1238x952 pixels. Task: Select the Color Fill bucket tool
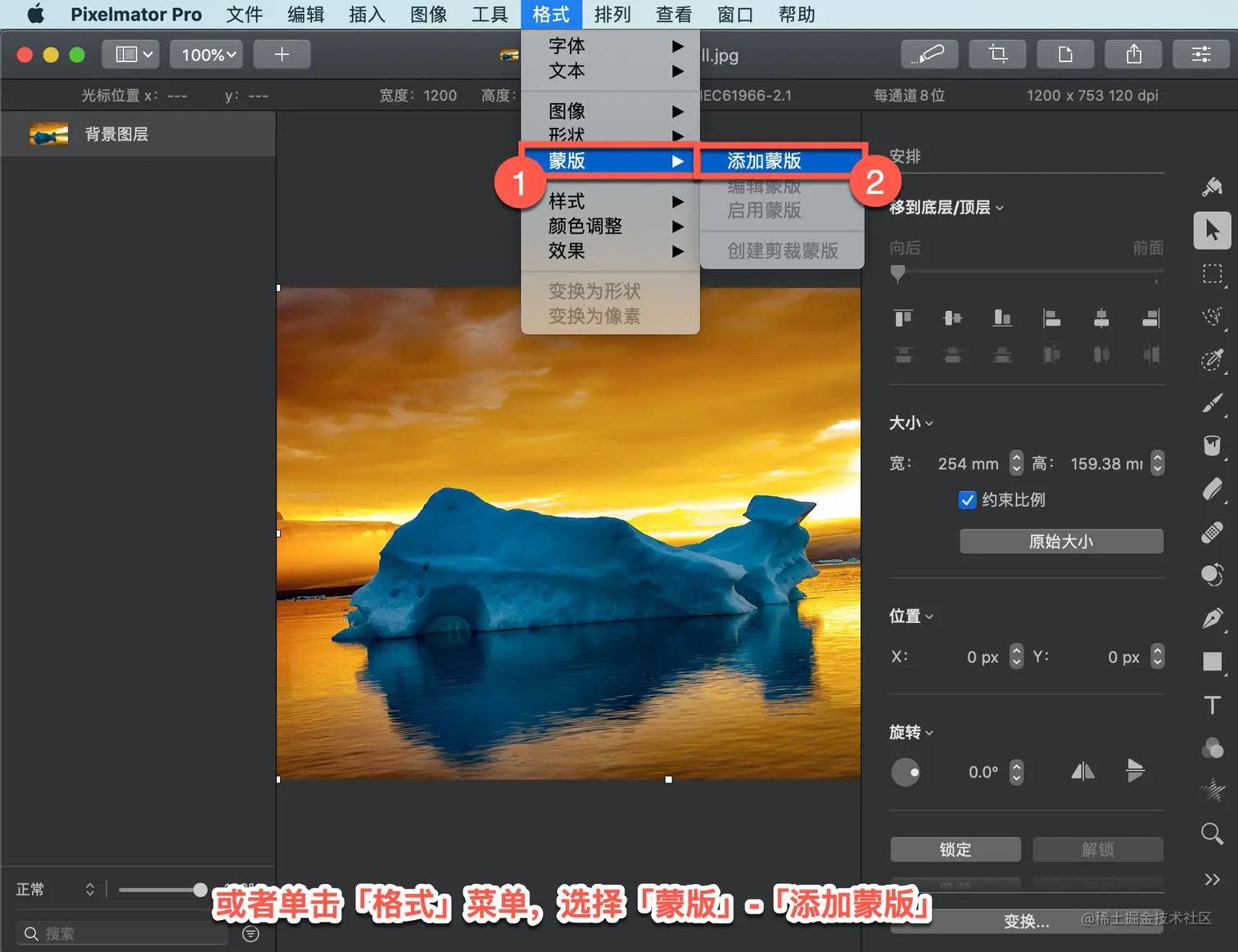tap(1212, 445)
